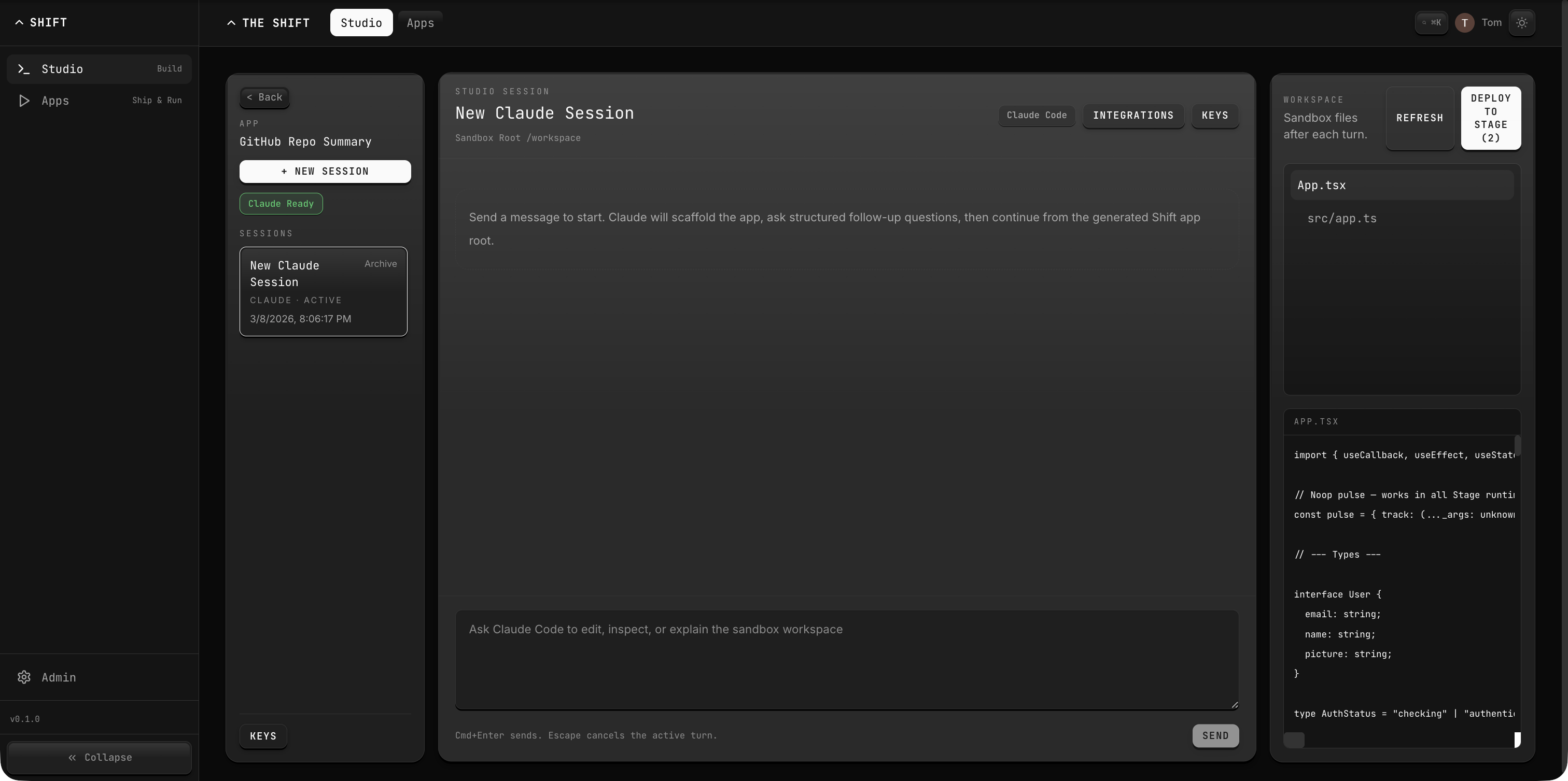The image size is (1568, 781).
Task: Open Admin settings gear icon
Action: [x=24, y=677]
